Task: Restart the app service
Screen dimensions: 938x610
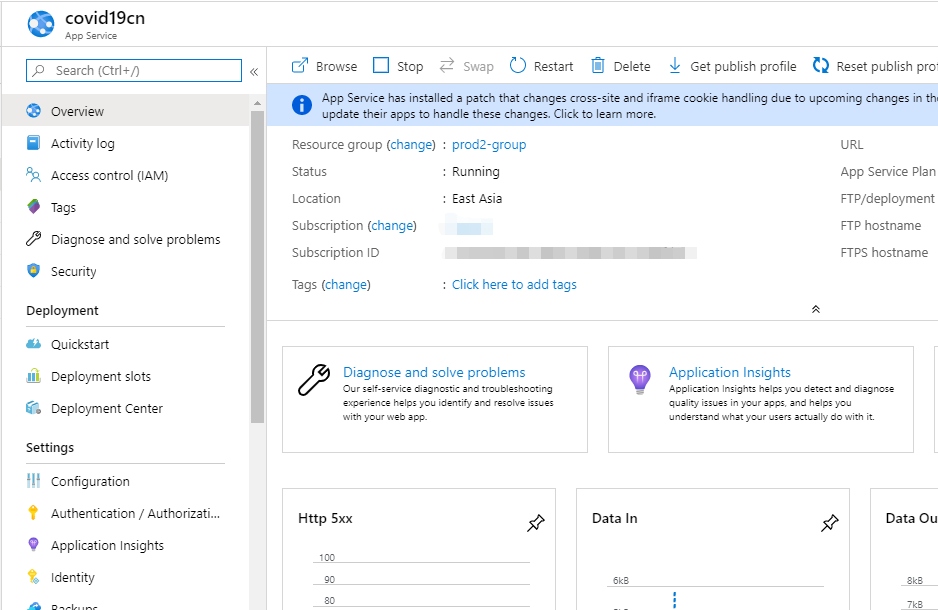Action: click(x=541, y=66)
